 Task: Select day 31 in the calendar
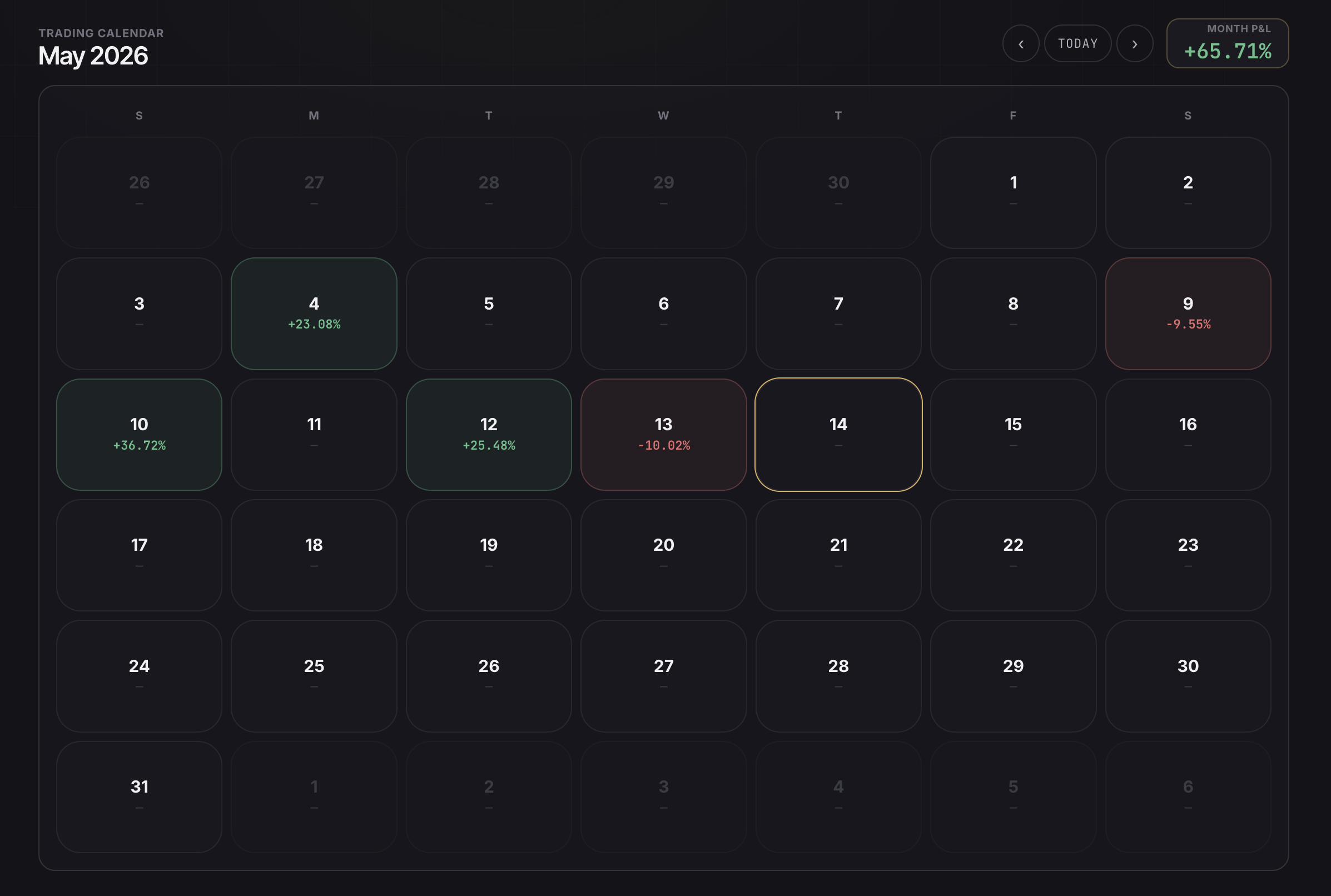139,797
